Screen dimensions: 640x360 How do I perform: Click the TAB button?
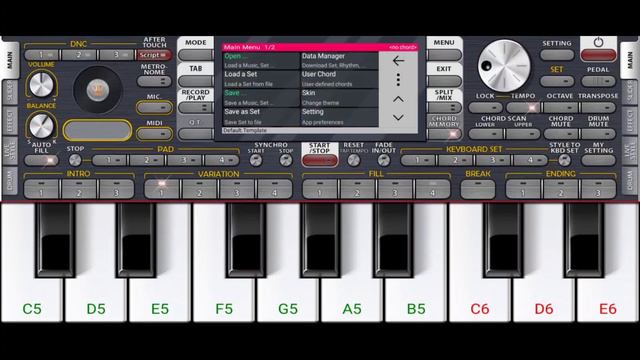click(x=196, y=81)
